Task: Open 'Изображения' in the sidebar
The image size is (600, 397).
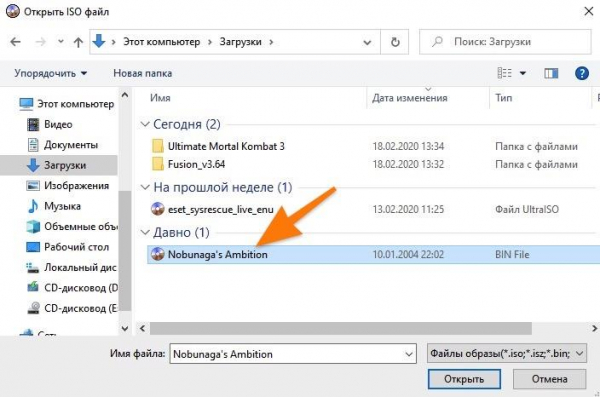Action: (67, 186)
